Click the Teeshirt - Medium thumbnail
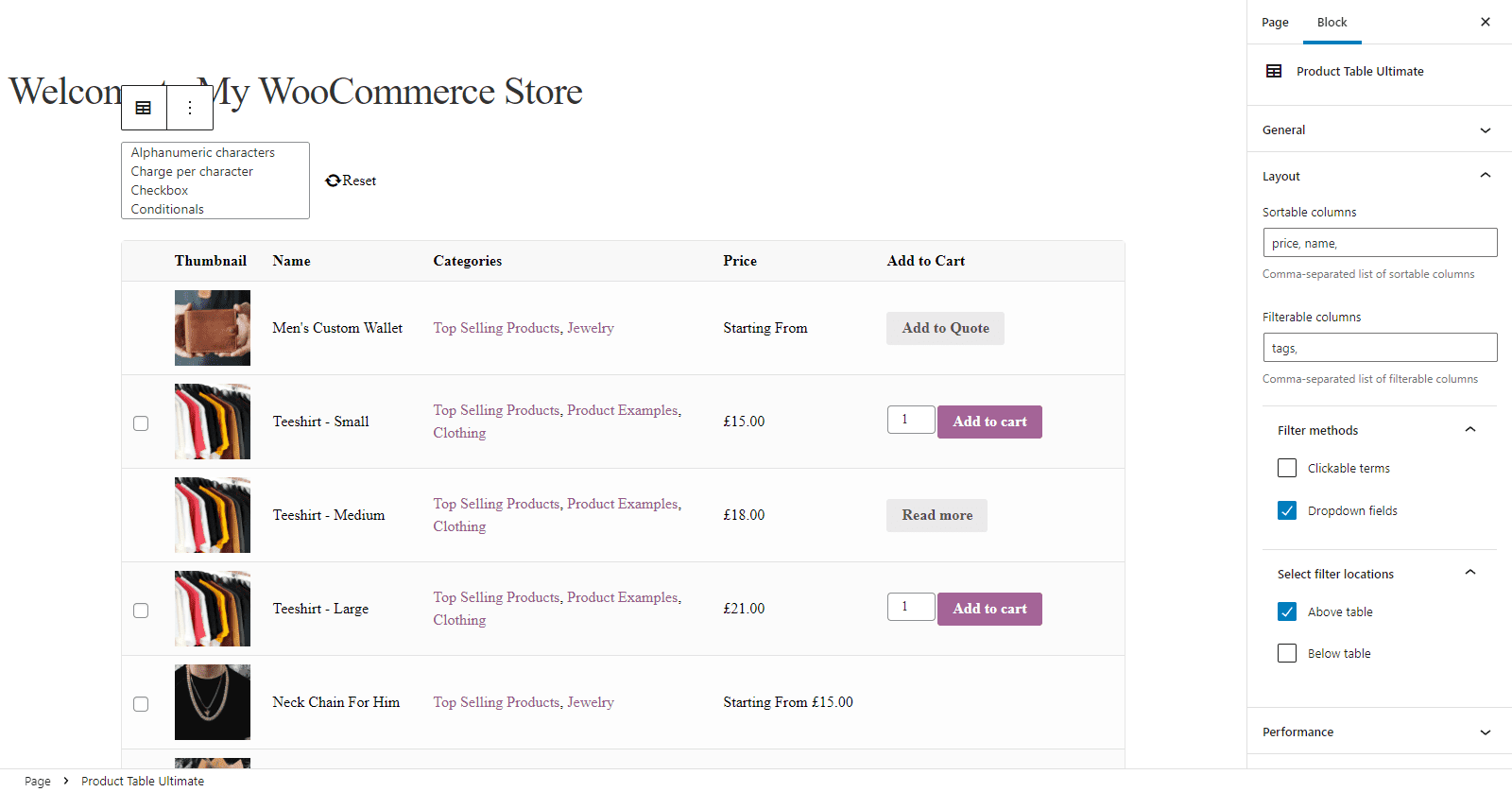1512x792 pixels. click(x=213, y=515)
